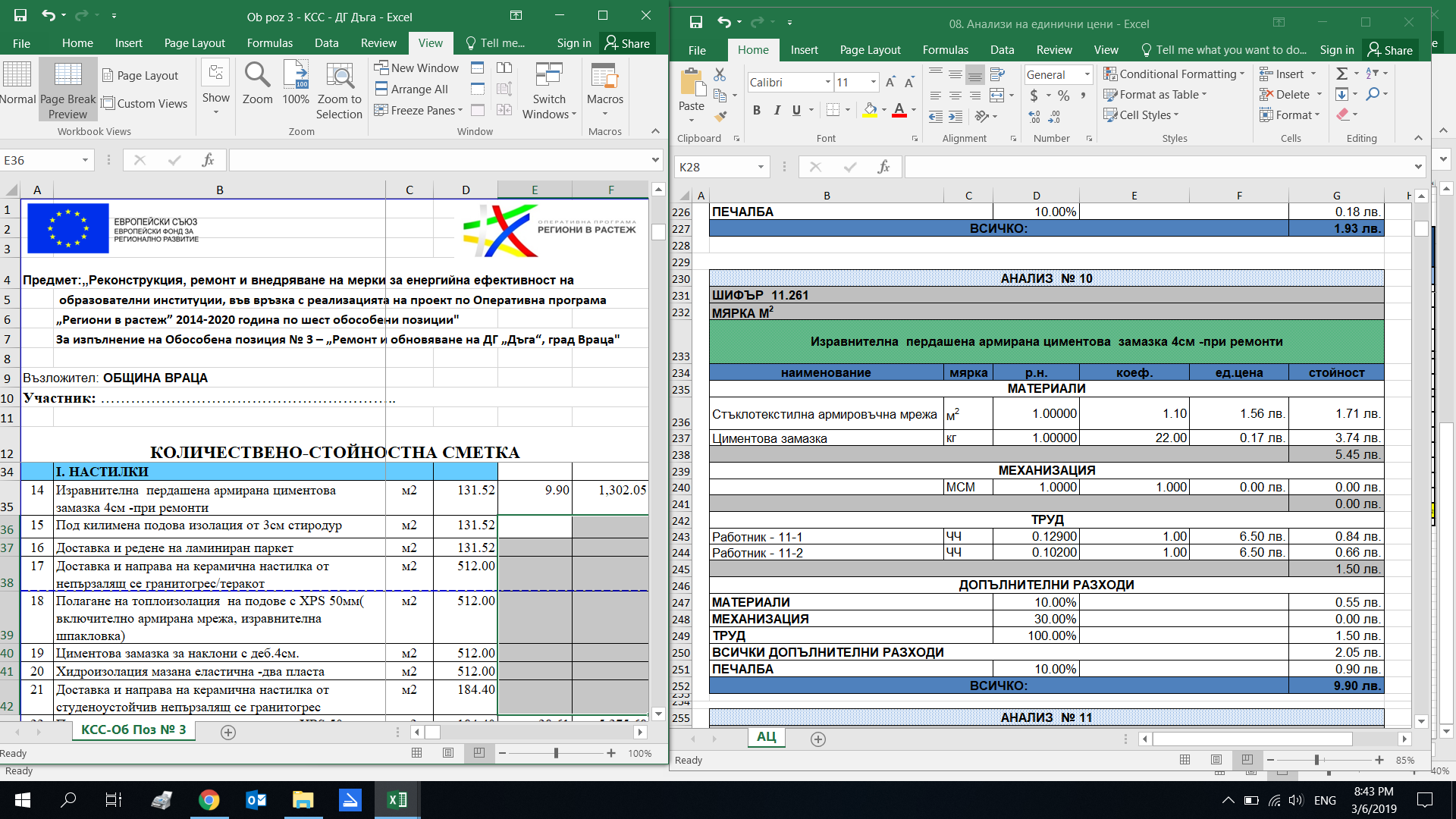Toggle Bold formatting in right window
1456x819 pixels.
756,110
